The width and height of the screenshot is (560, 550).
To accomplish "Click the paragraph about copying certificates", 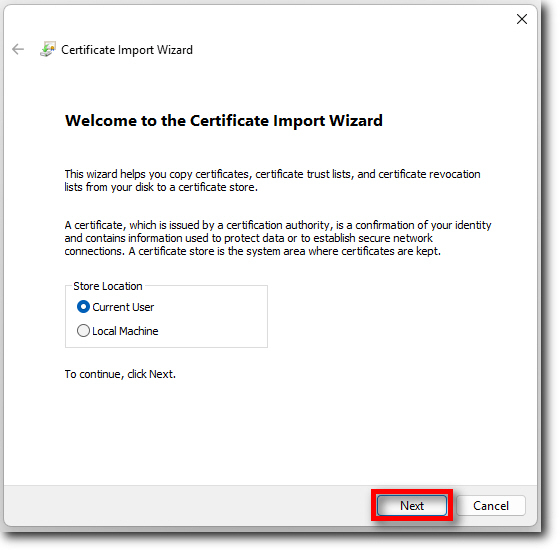I will pyautogui.click(x=272, y=181).
